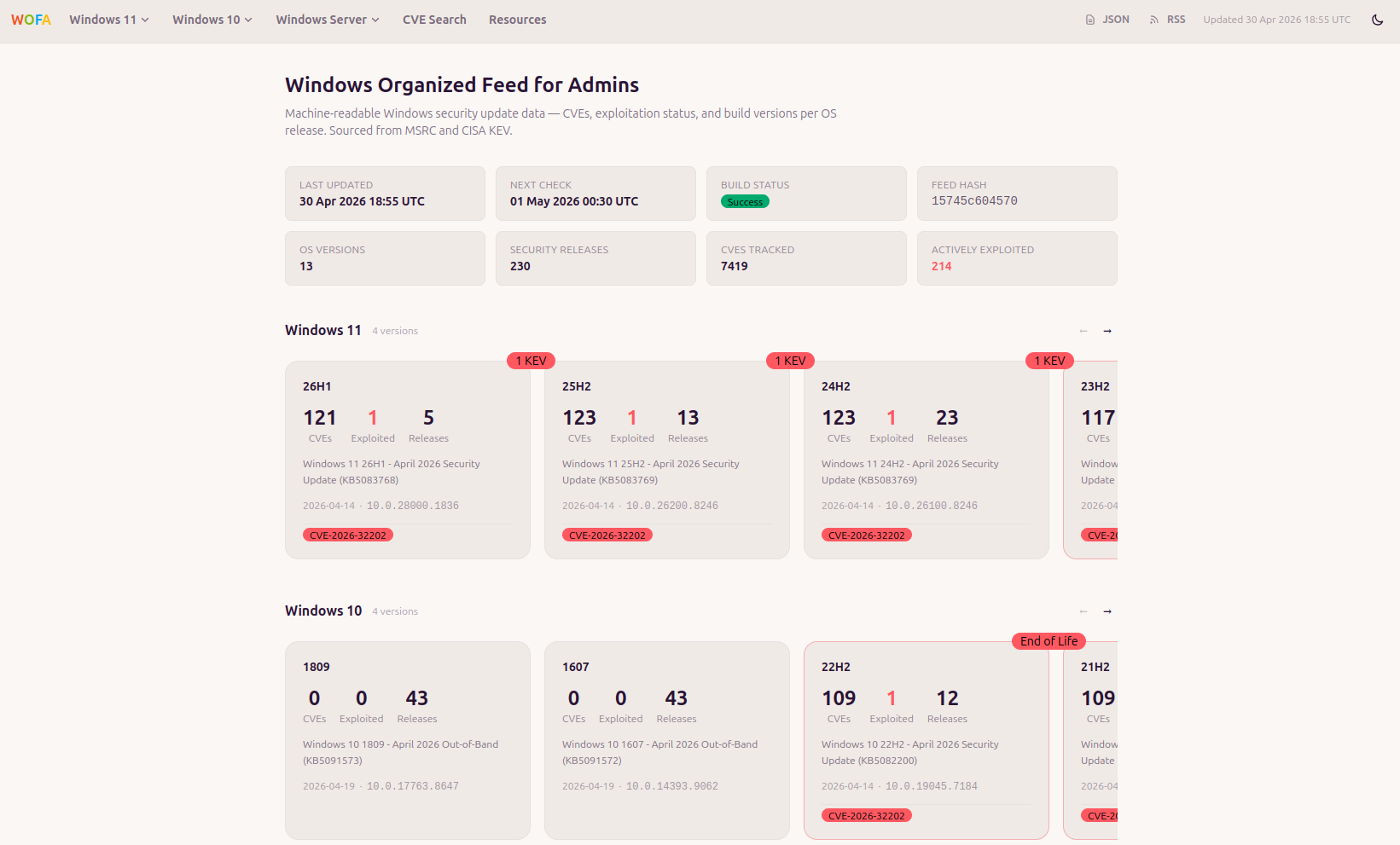Click the CVEs Tracked value 7419
This screenshot has width=1400, height=845.
click(734, 266)
